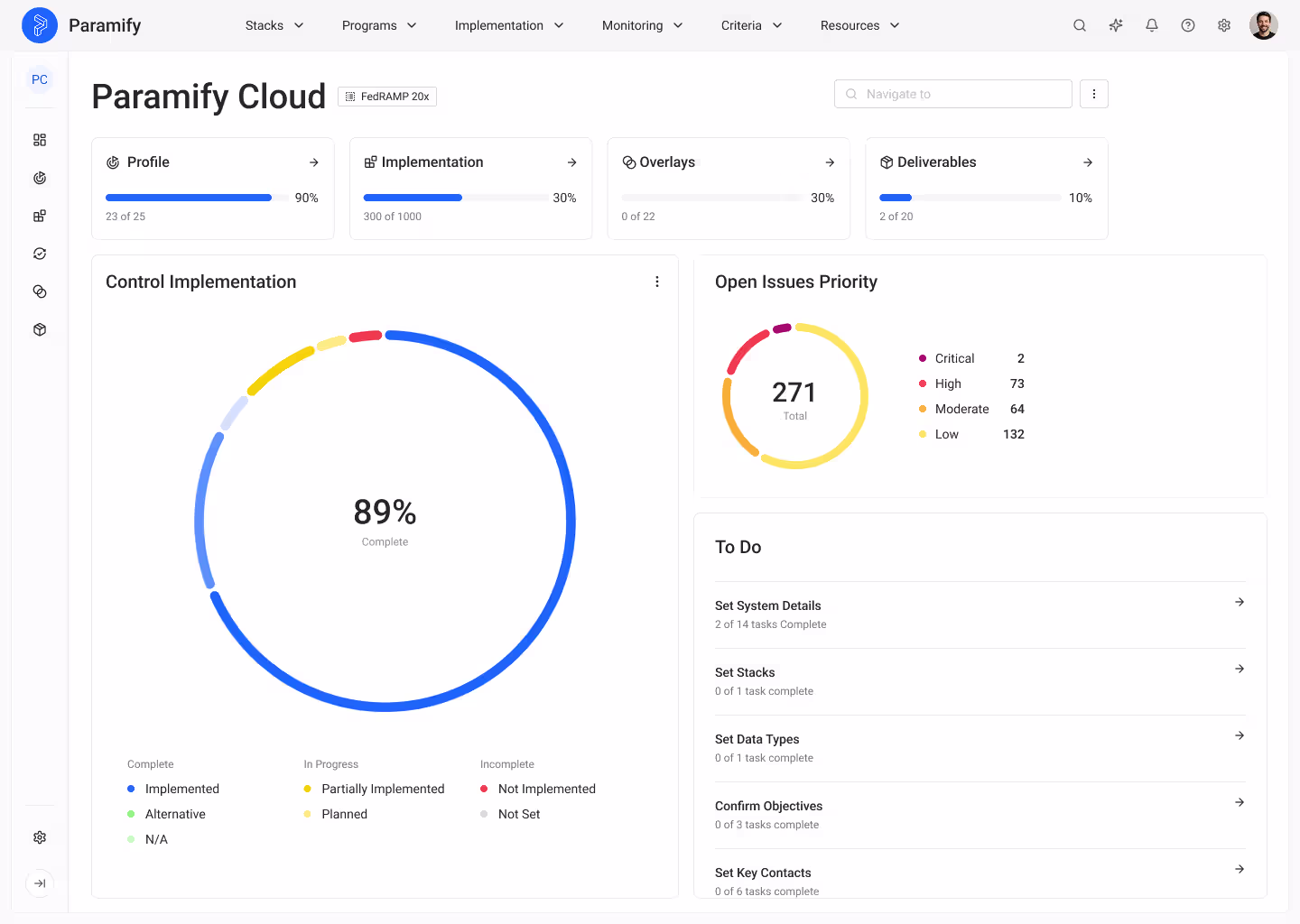Click the dashboard grid icon in sidebar
1300x924 pixels.
pyautogui.click(x=40, y=140)
